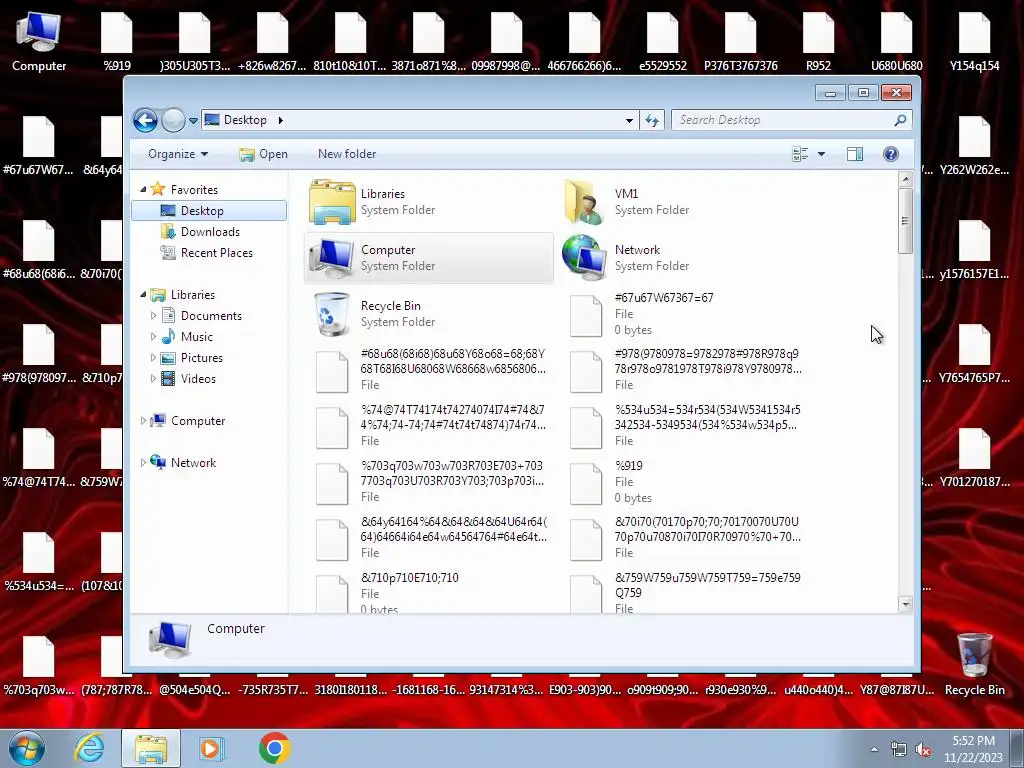Open the Videos library
Image resolution: width=1024 pixels, height=768 pixels.
(198, 379)
